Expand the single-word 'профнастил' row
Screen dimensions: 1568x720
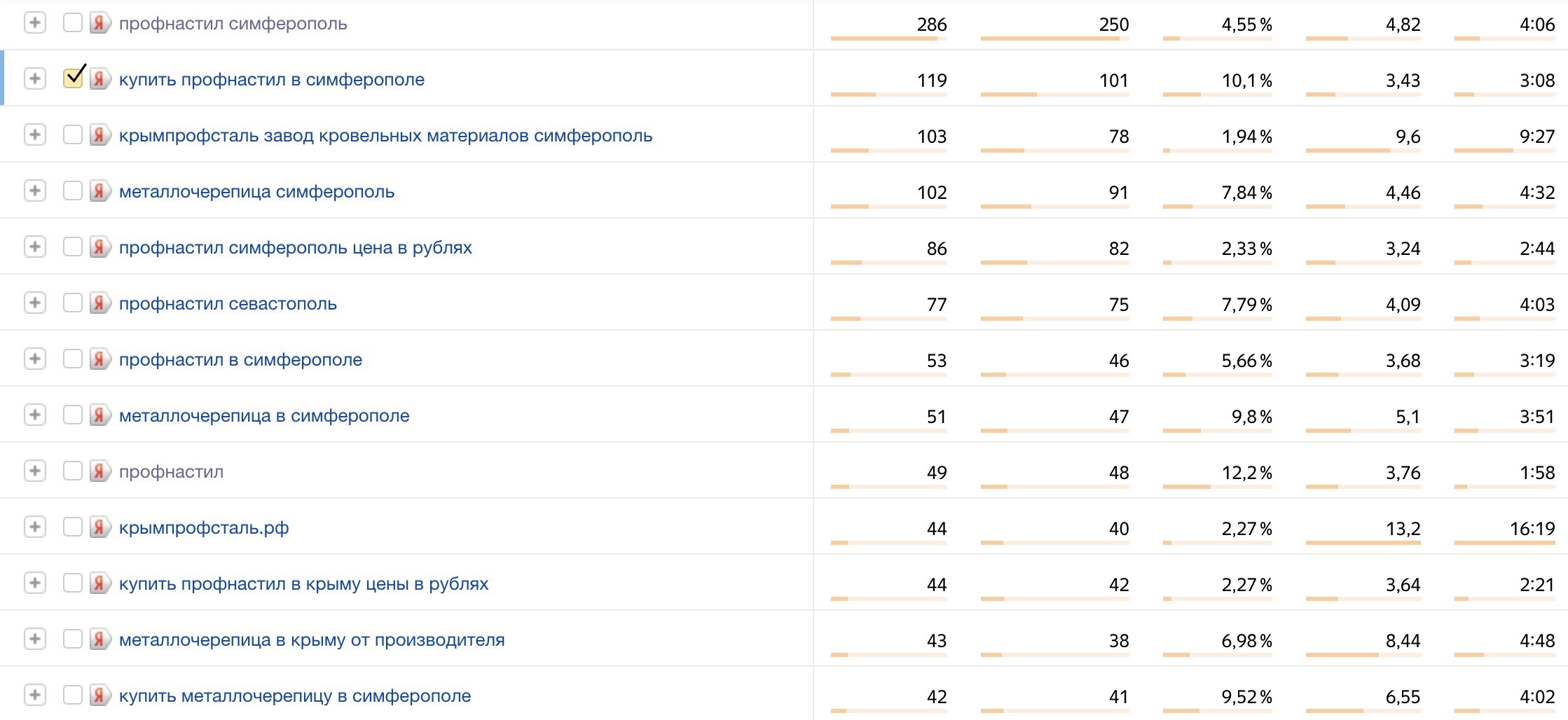(34, 471)
